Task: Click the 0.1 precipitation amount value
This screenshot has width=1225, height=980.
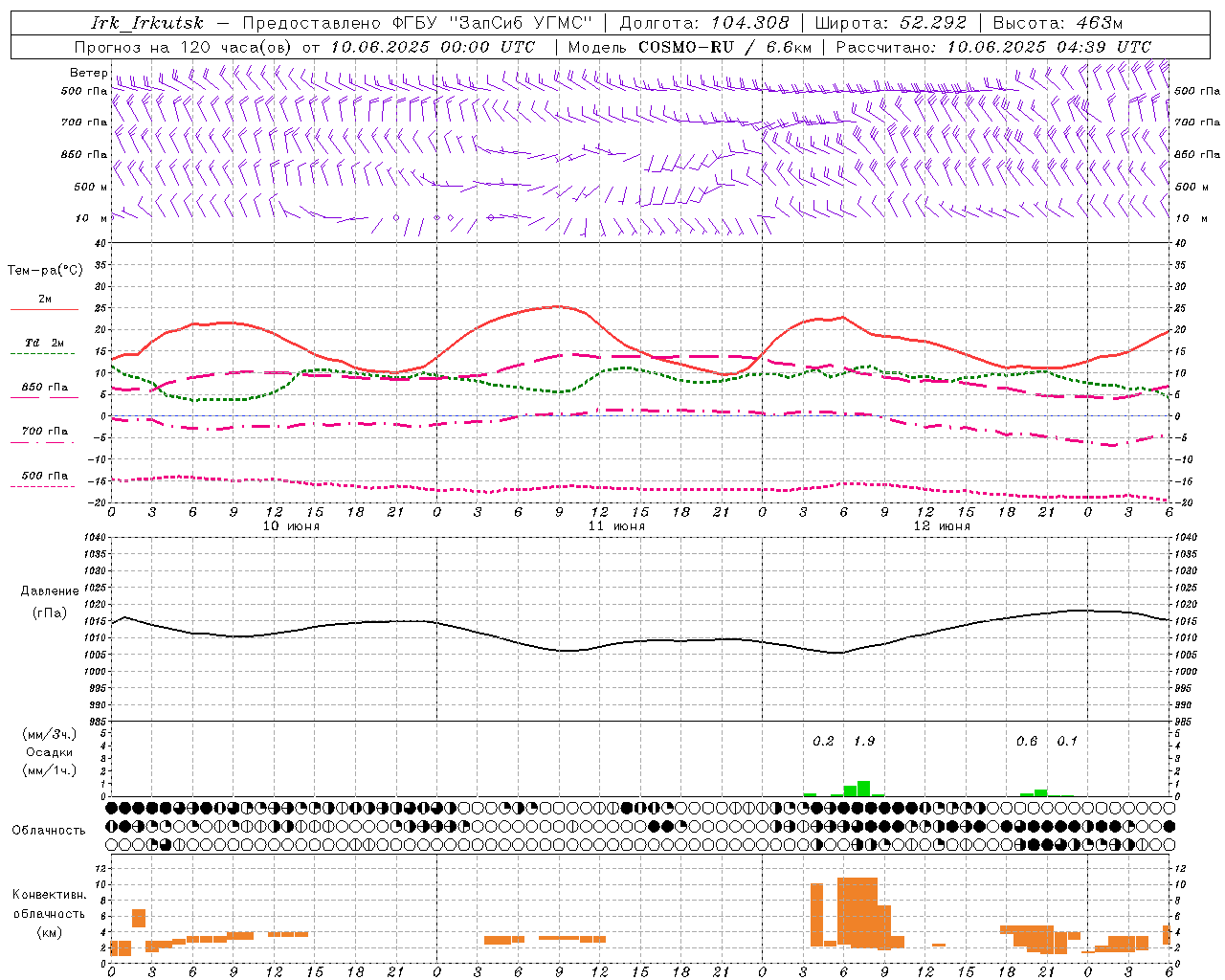Action: coord(1067,741)
